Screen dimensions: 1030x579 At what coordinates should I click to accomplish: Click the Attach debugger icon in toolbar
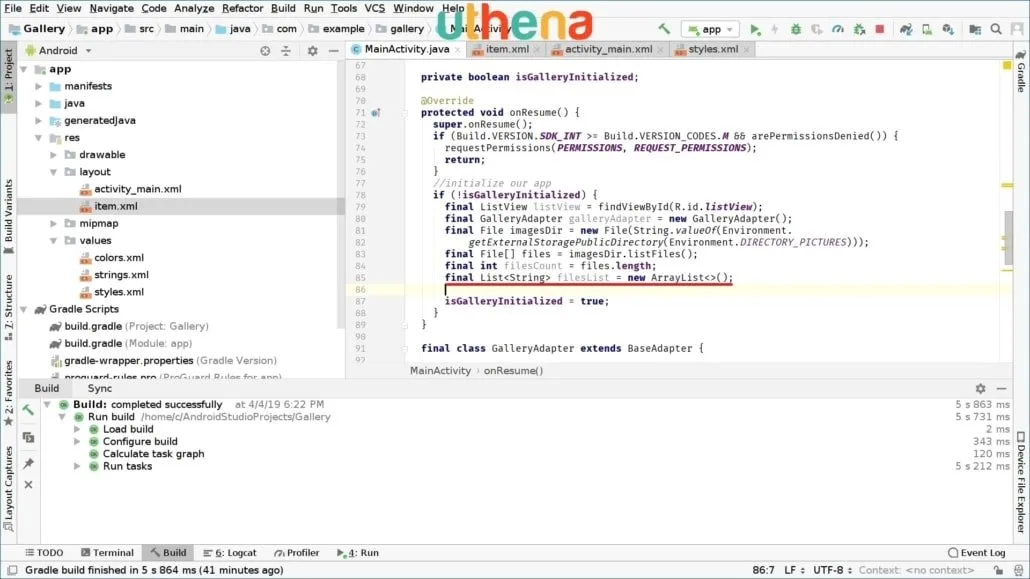859,29
